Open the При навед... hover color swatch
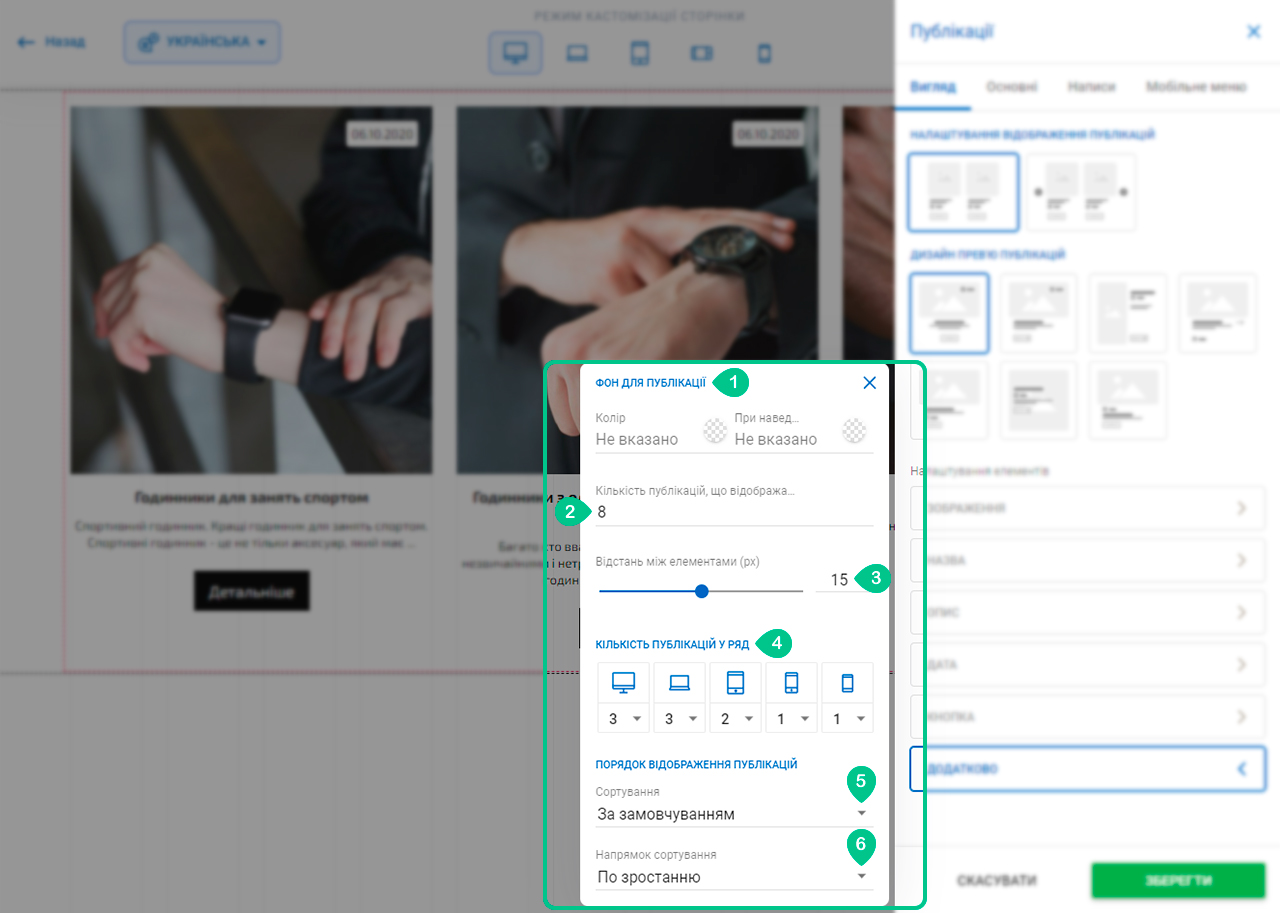Image resolution: width=1280 pixels, height=913 pixels. (854, 431)
